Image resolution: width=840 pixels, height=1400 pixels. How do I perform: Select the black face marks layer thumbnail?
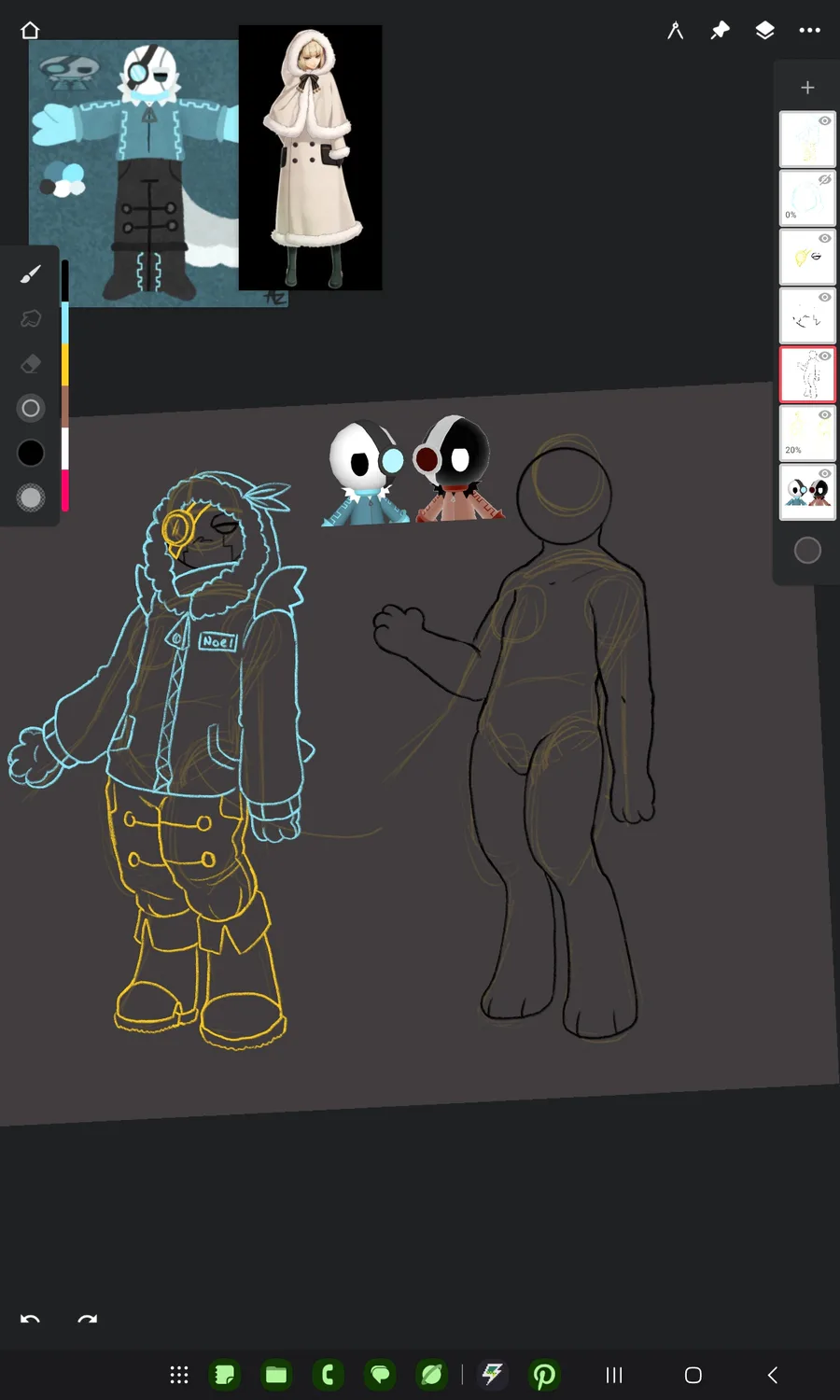807,315
